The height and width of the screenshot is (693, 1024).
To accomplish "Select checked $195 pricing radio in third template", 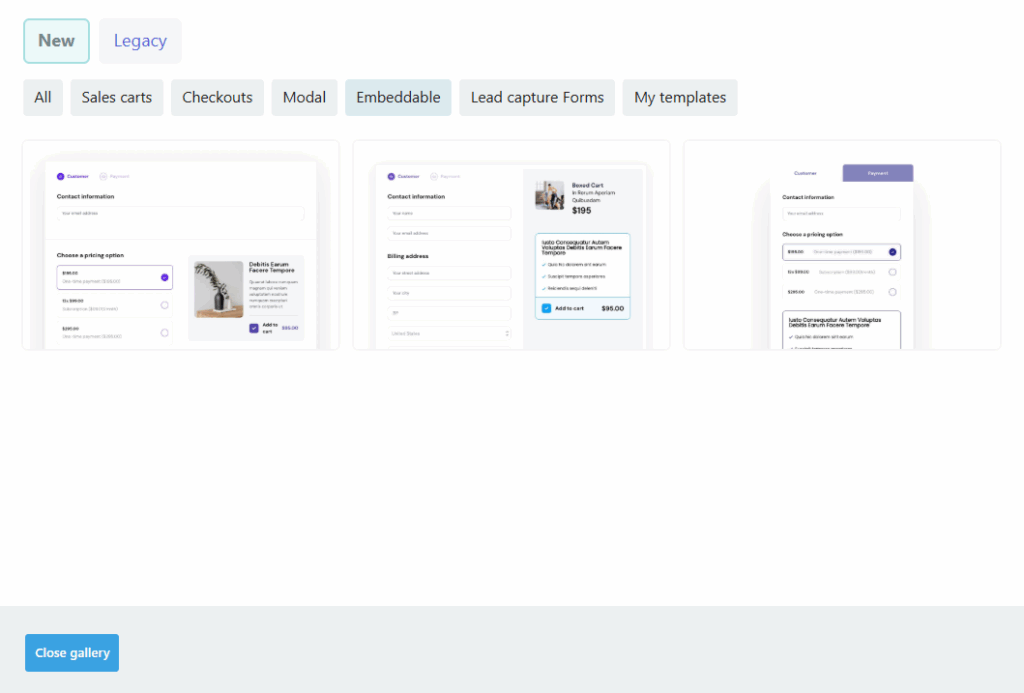I will click(892, 252).
